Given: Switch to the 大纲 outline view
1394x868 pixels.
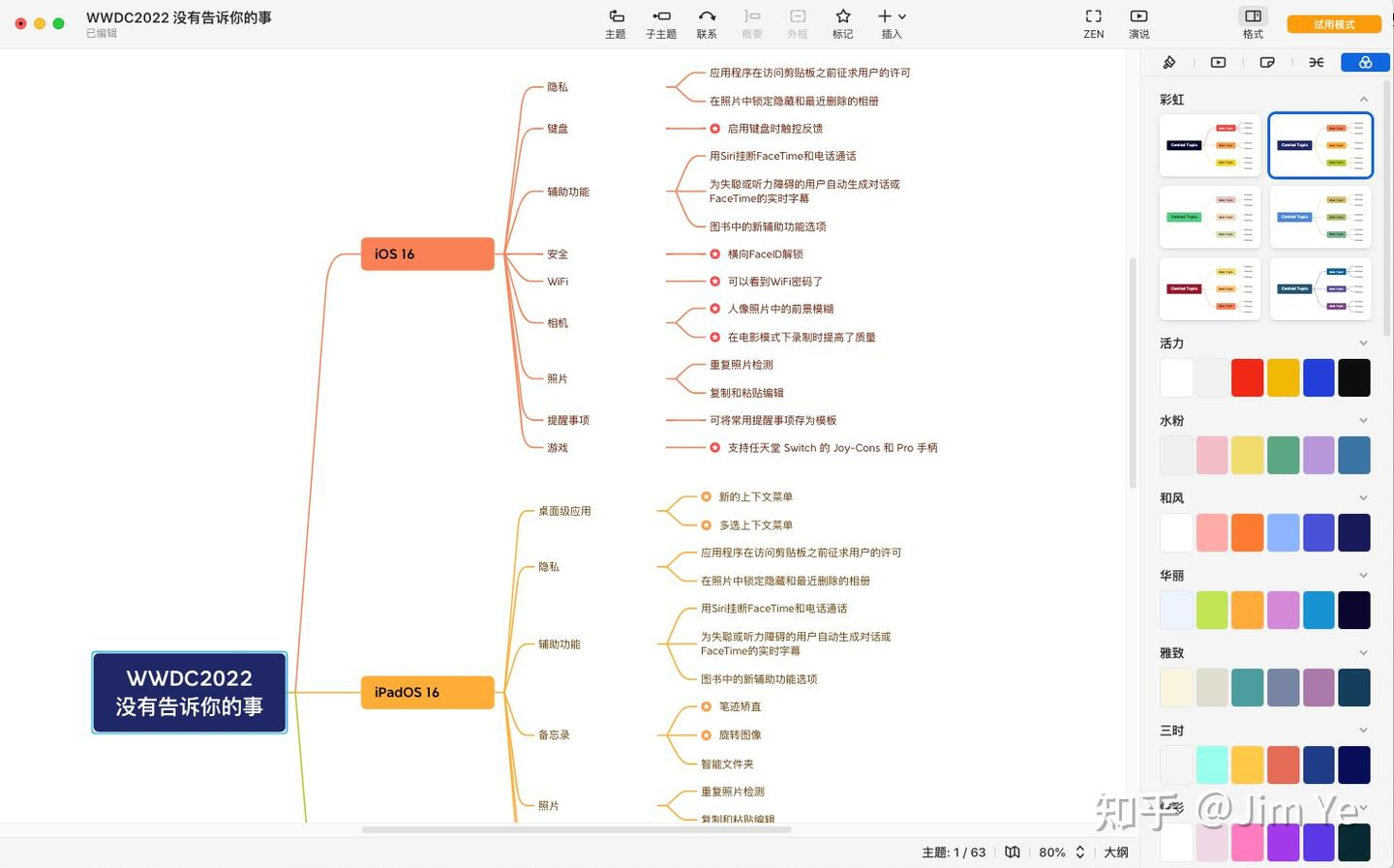Looking at the screenshot, I should click(1116, 853).
